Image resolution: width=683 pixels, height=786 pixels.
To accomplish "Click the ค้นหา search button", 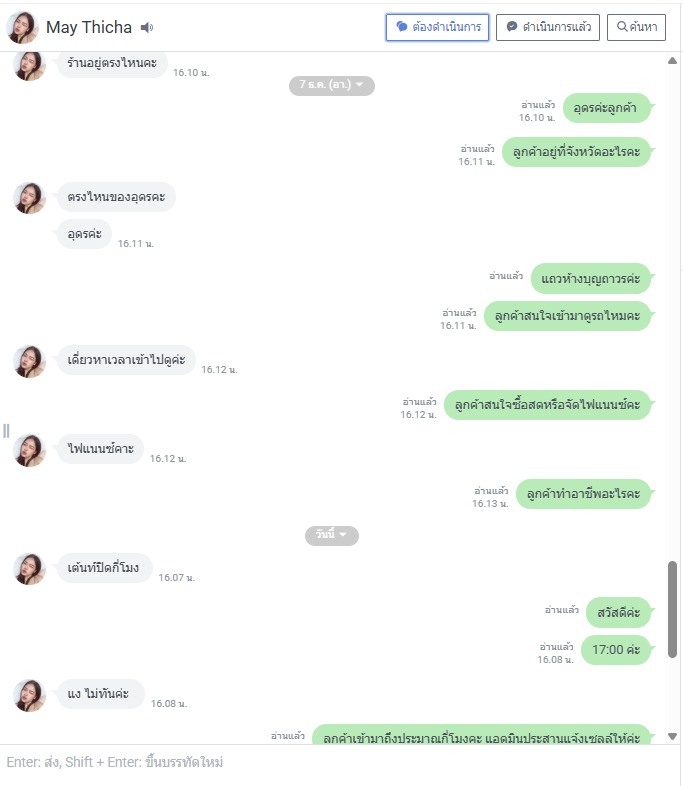I will pos(636,27).
